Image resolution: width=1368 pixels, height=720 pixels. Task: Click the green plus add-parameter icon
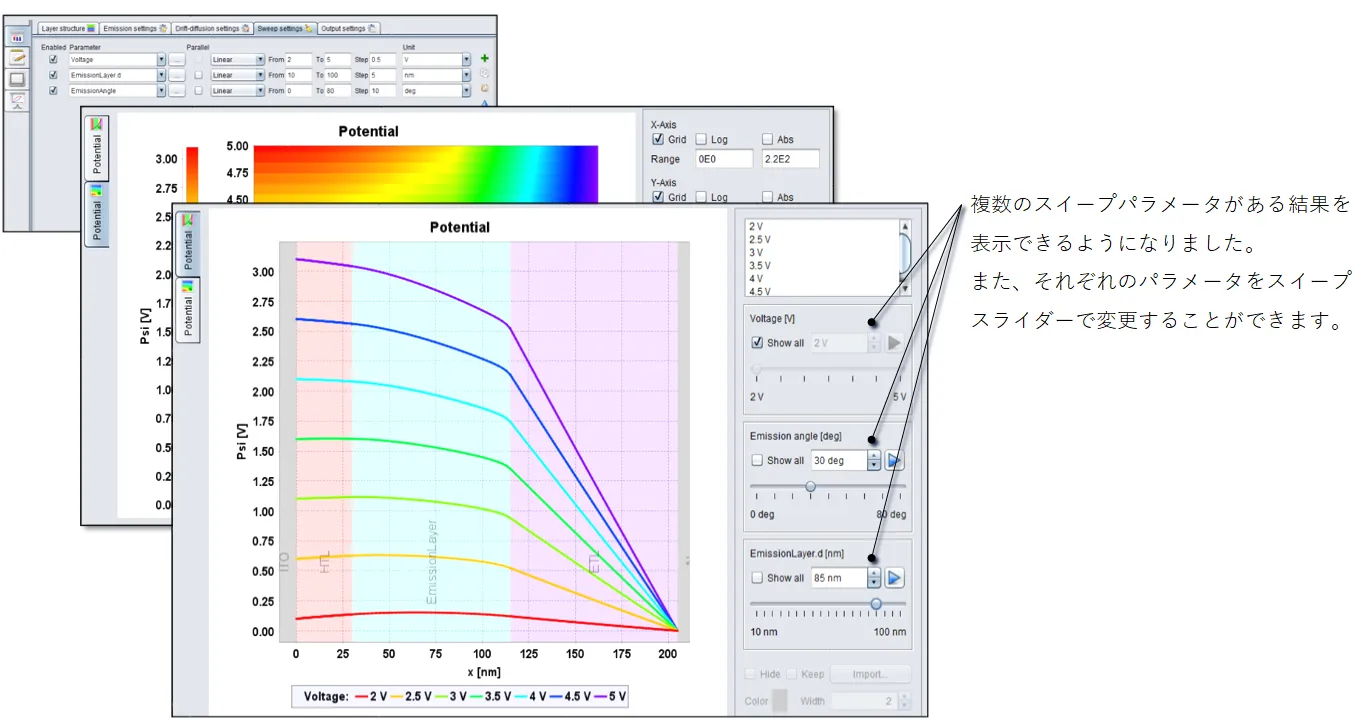click(485, 59)
